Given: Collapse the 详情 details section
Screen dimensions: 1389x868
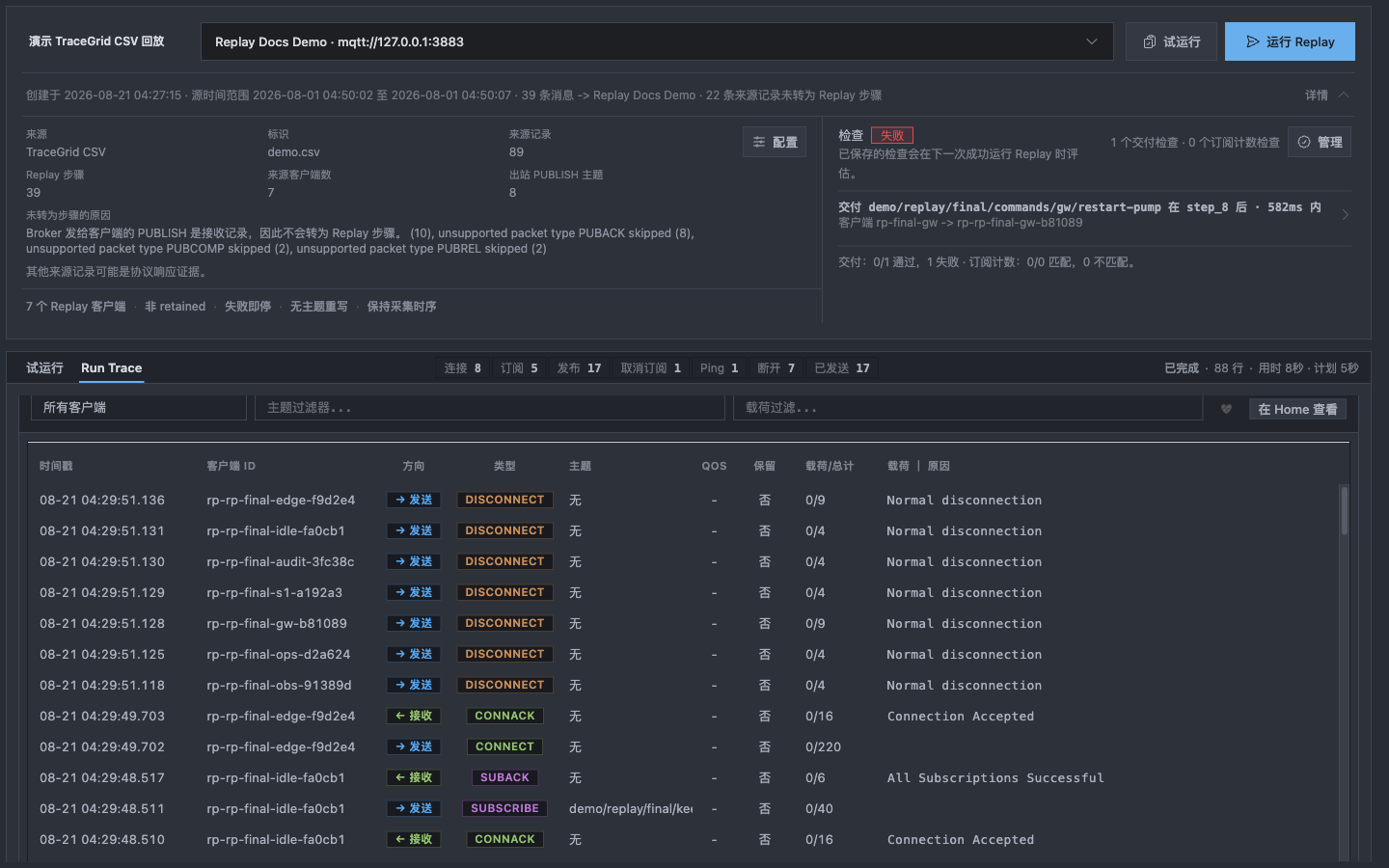Looking at the screenshot, I should coord(1327,95).
